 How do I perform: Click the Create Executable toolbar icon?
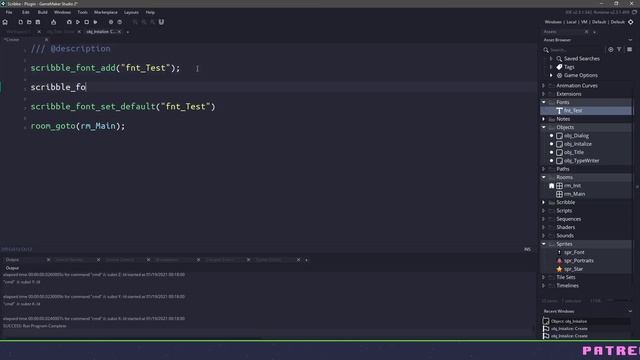[53, 22]
